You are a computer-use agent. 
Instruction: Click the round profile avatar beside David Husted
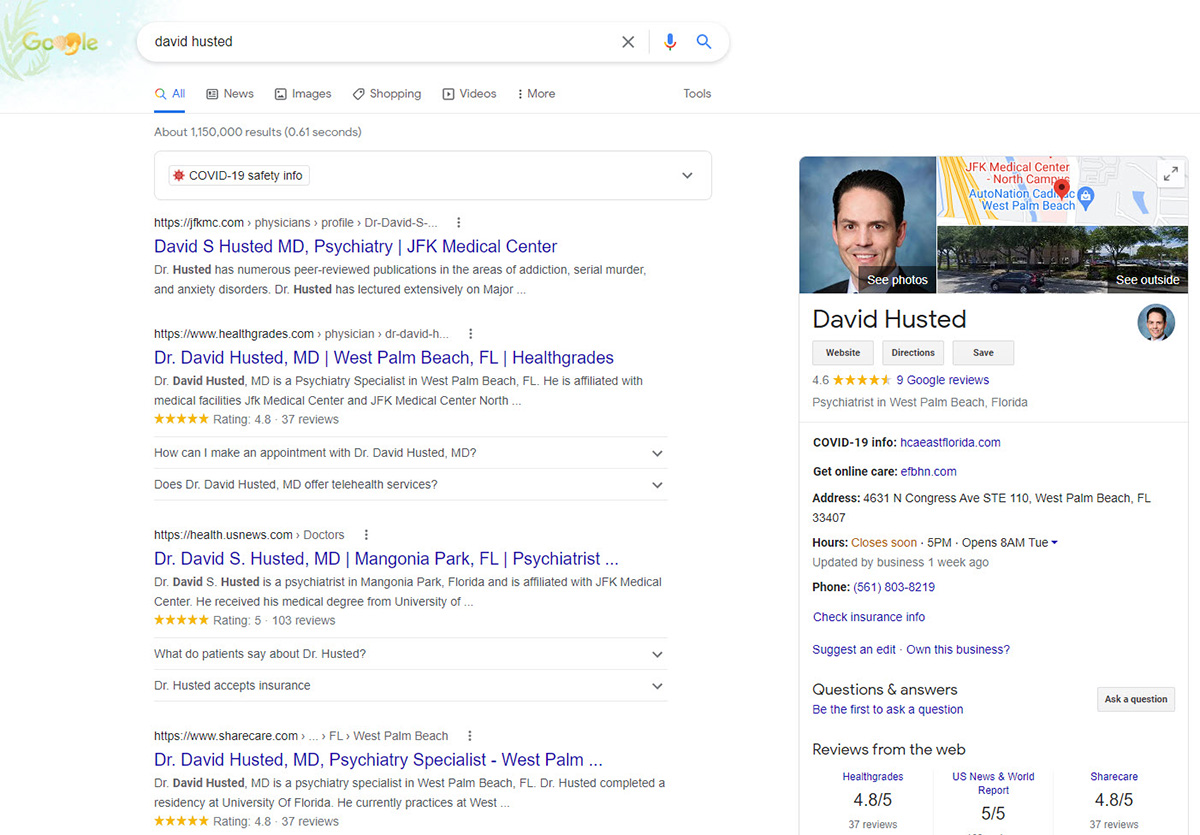pos(1156,322)
